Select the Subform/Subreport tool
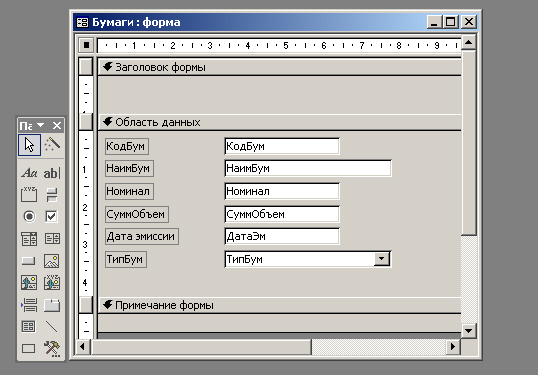 (29, 326)
